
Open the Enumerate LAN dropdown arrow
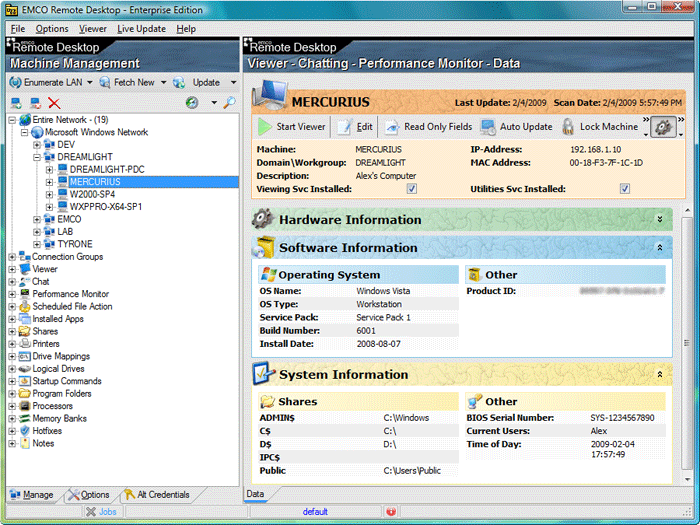(90, 83)
